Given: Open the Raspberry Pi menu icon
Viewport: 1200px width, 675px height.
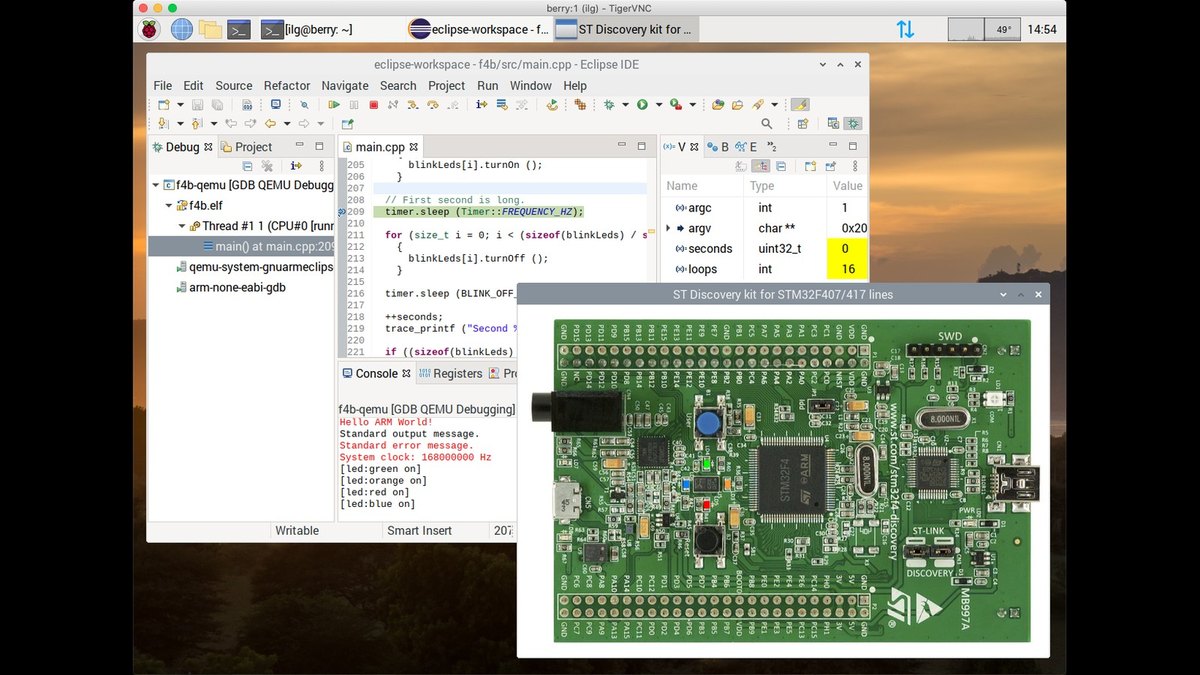Looking at the screenshot, I should tap(151, 29).
